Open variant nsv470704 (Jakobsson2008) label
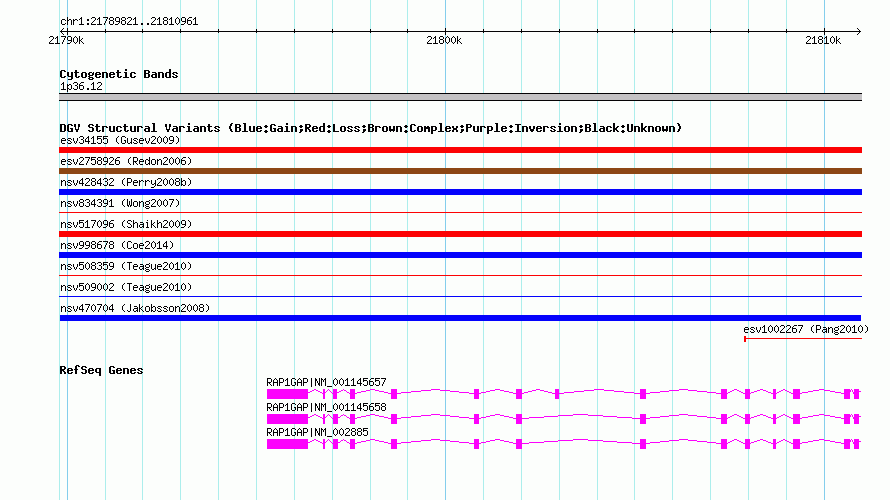890x500 pixels. pos(135,308)
